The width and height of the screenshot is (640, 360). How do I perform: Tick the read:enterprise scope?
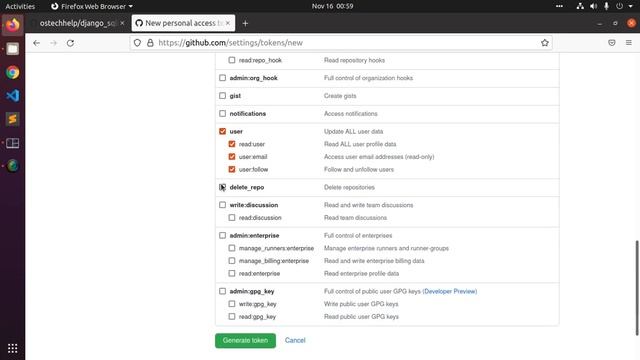click(232, 273)
